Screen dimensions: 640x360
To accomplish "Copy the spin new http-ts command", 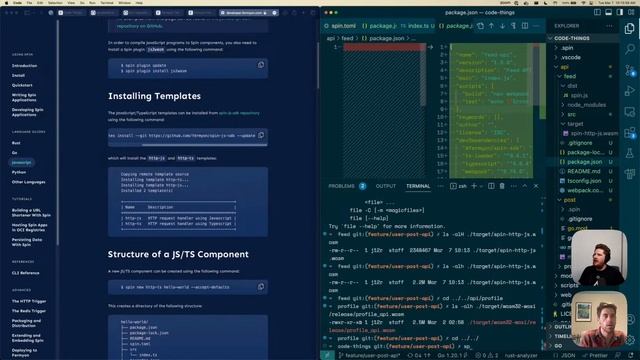I will pyautogui.click(x=261, y=287).
